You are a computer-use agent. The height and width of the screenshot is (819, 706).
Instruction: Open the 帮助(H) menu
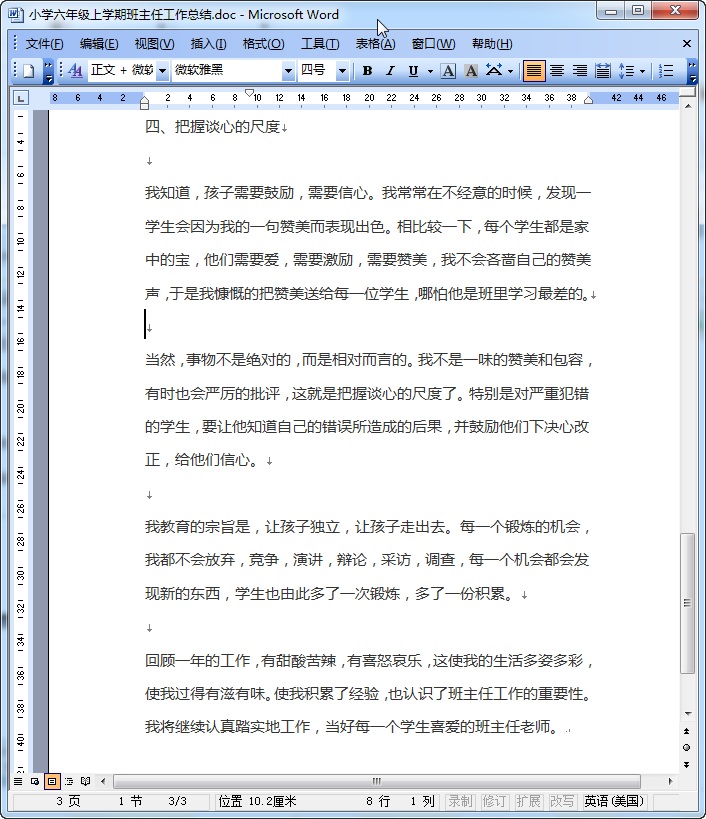tap(492, 44)
